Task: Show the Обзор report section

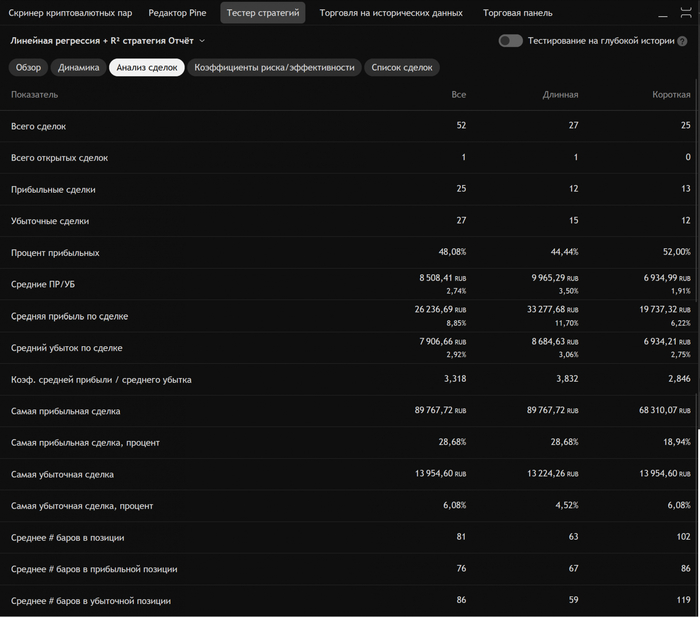Action: click(x=28, y=67)
